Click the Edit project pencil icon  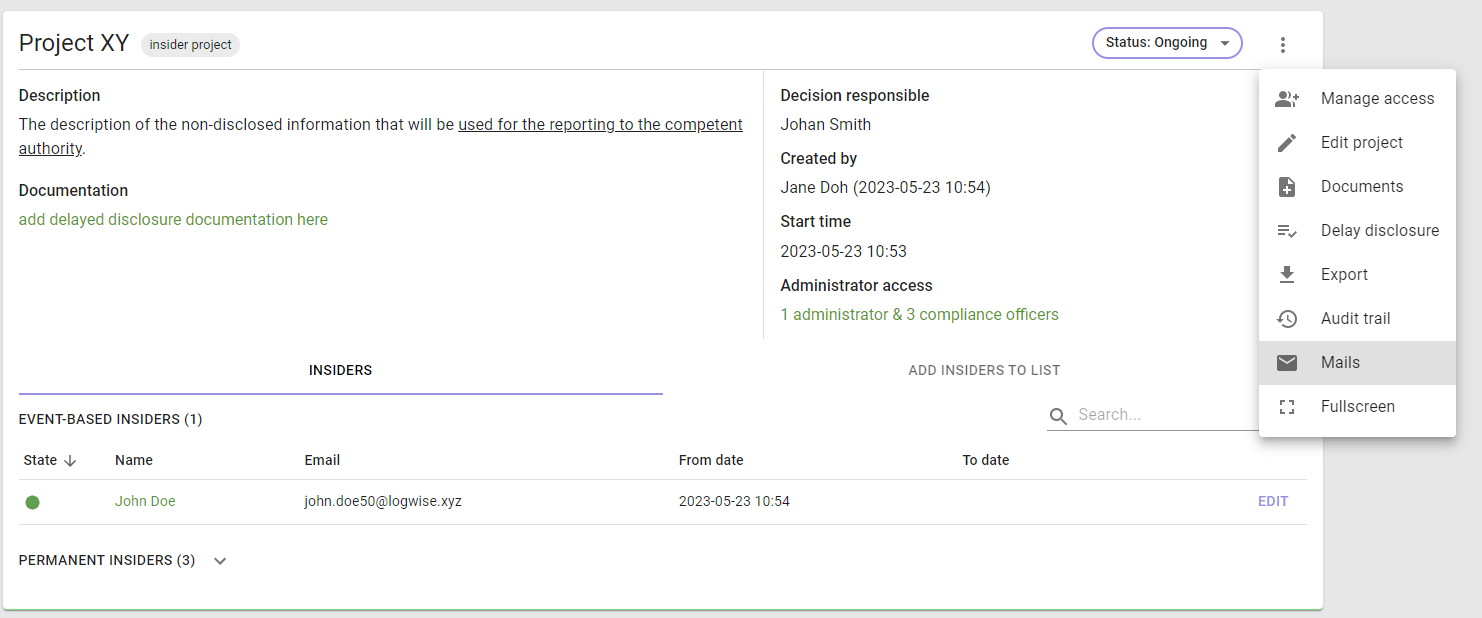(x=1287, y=143)
